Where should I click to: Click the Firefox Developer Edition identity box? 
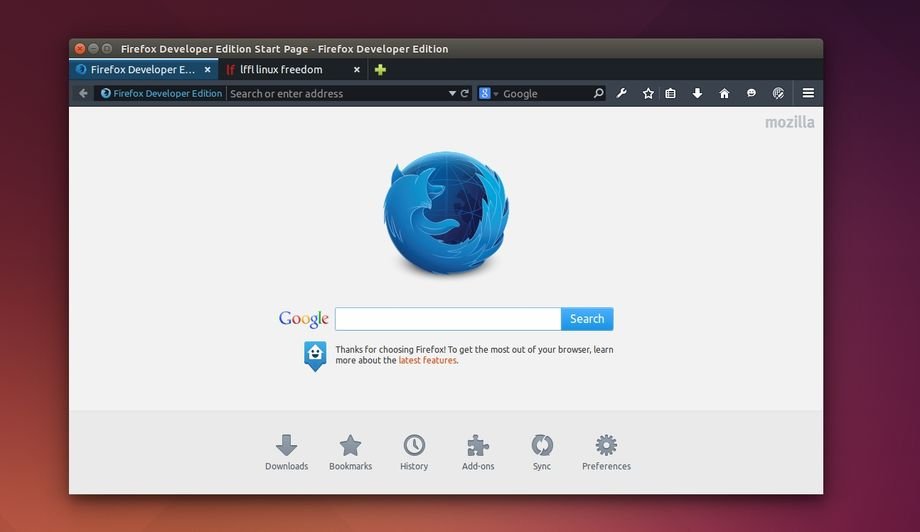(161, 93)
